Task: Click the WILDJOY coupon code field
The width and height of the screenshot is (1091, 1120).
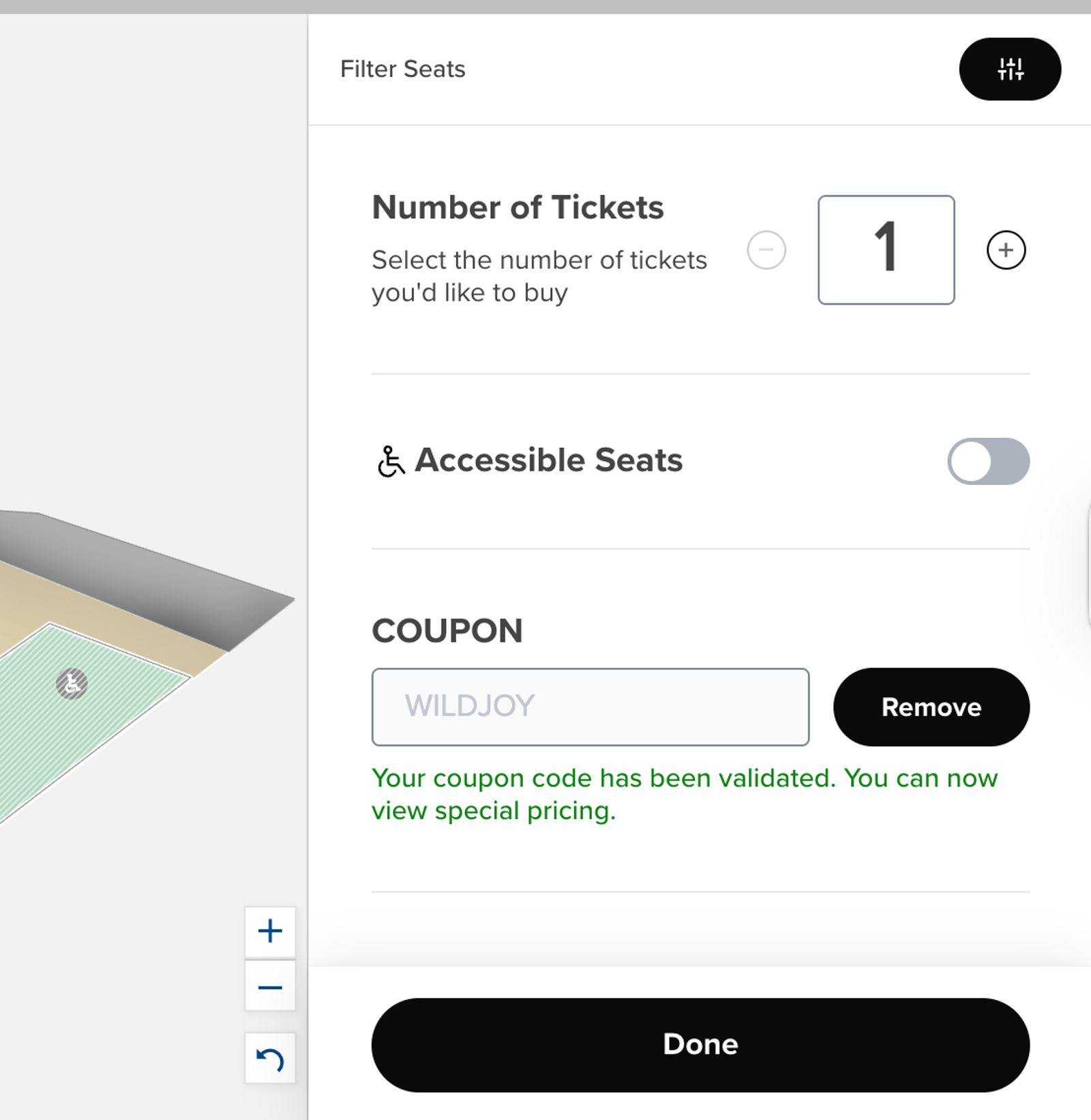Action: click(x=590, y=707)
